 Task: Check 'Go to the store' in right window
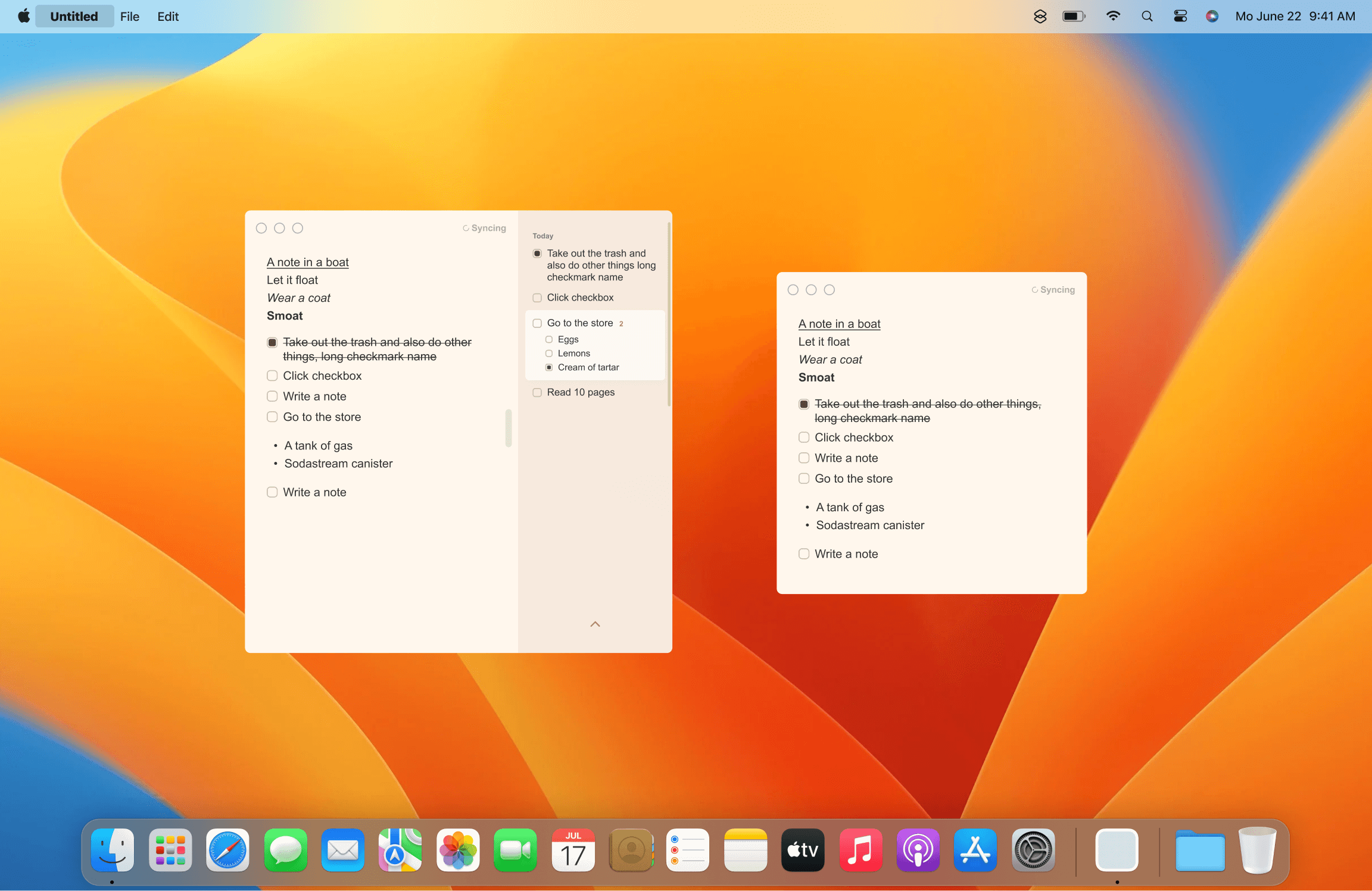[804, 479]
